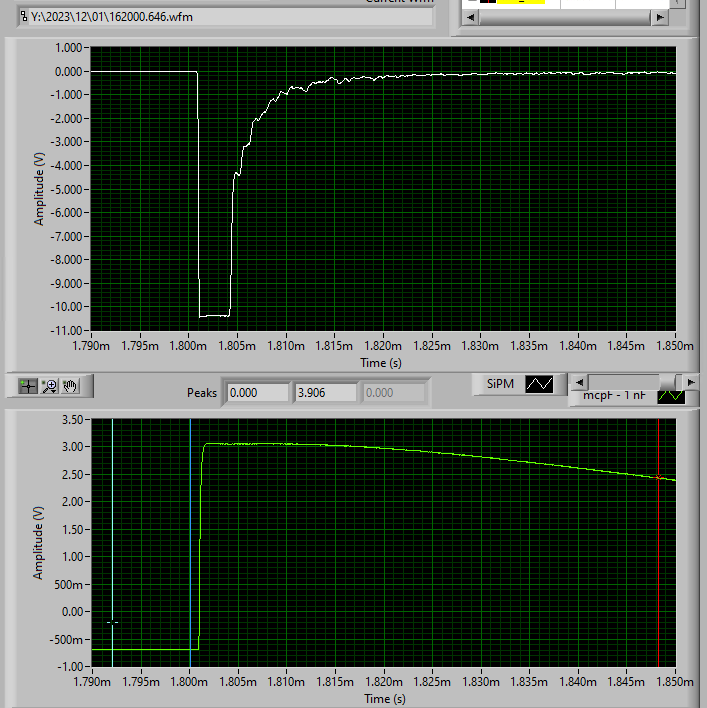The height and width of the screenshot is (708, 707).
Task: Select the hand pan tool in graph palette
Action: tap(70, 386)
